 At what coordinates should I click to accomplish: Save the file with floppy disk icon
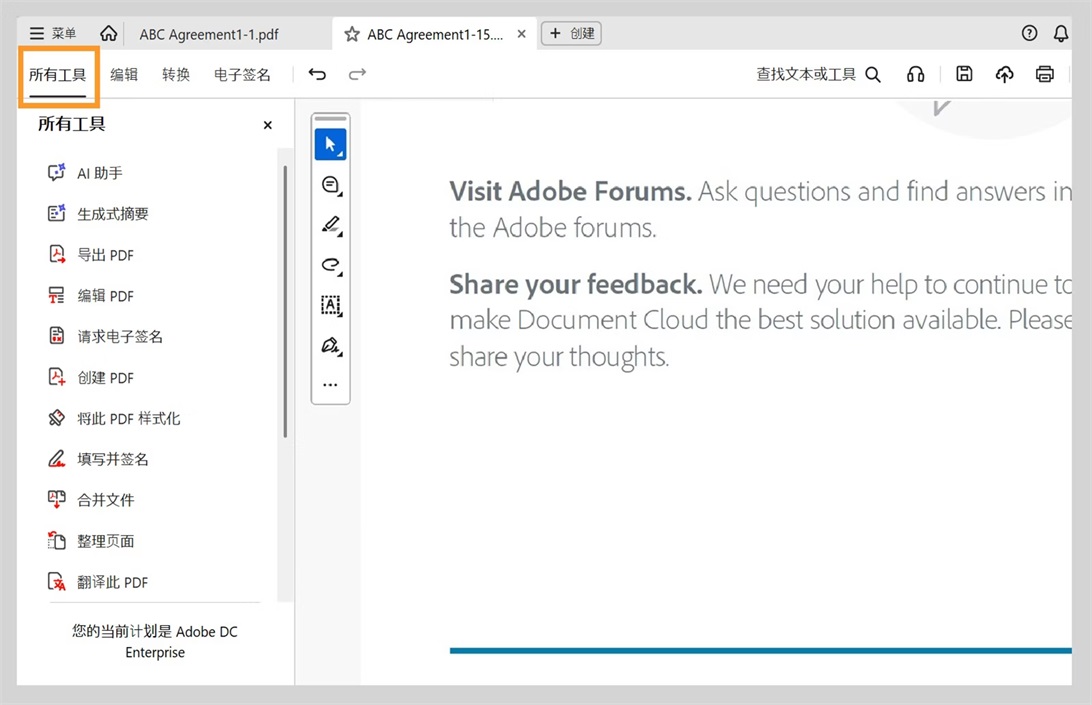(x=964, y=74)
